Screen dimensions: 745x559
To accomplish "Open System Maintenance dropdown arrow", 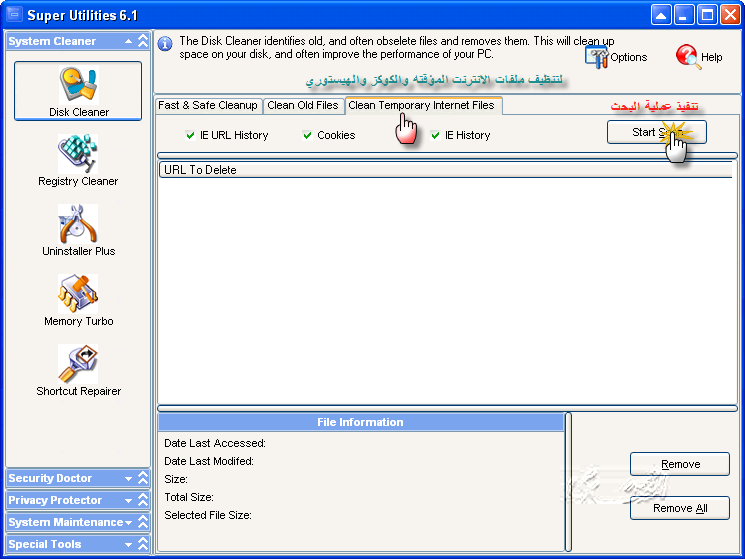I will click(128, 523).
